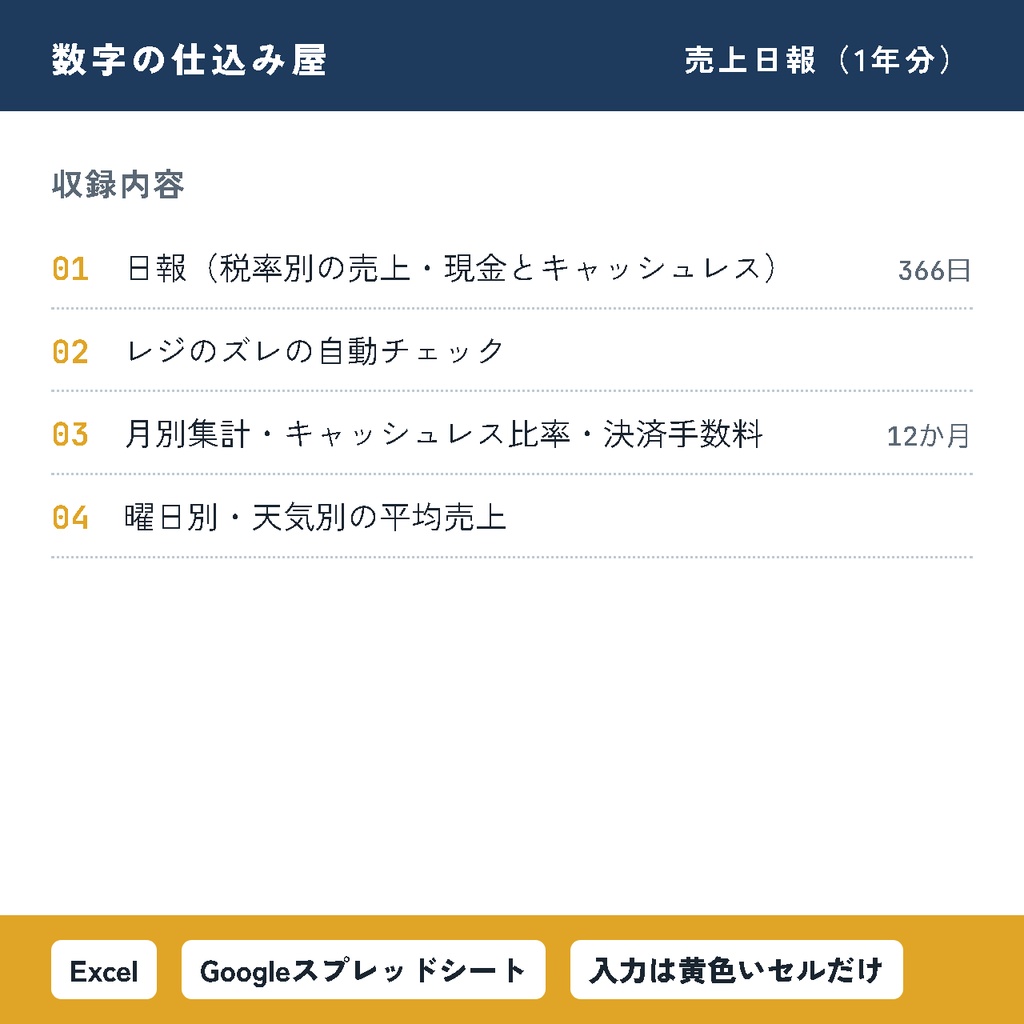The height and width of the screenshot is (1024, 1024).
Task: Click the 04 number marker
Action: coord(71,518)
